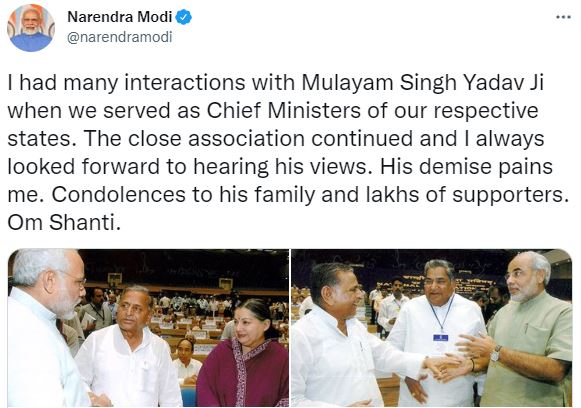The image size is (581, 408).
Task: Click the Narendra Modi display name
Action: (x=119, y=17)
